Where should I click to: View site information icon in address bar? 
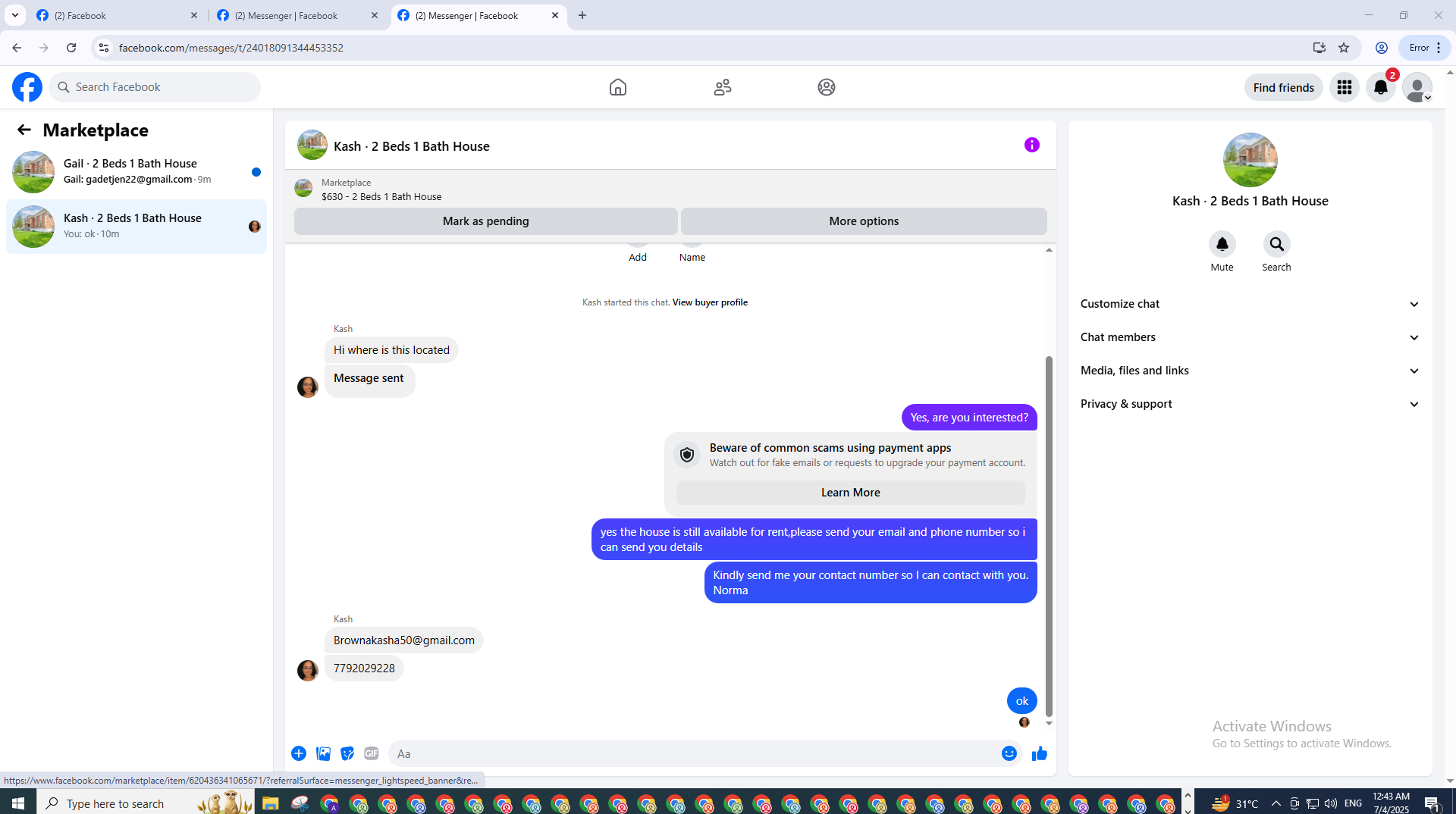click(104, 48)
